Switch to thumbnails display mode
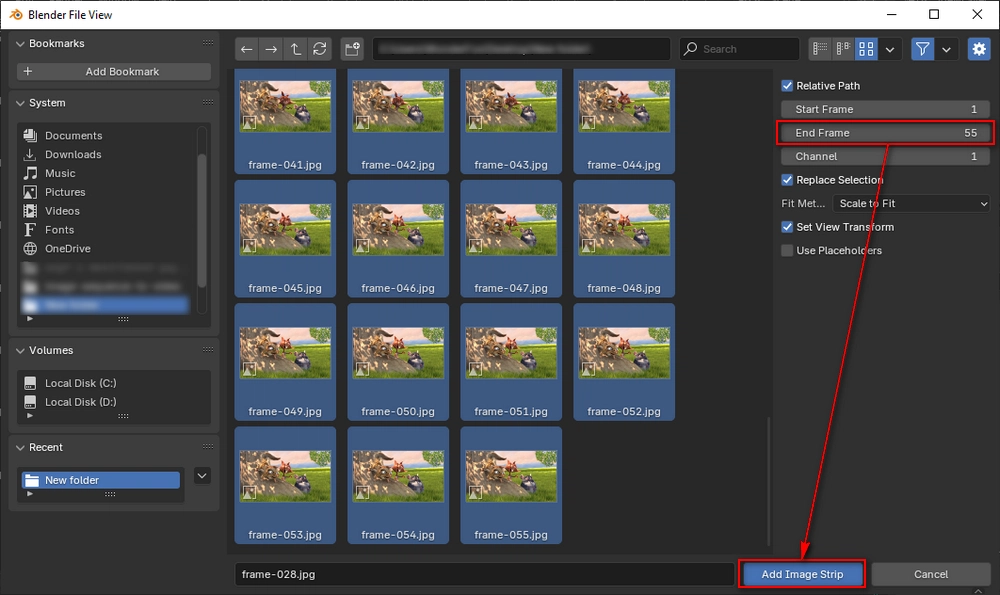The height and width of the screenshot is (595, 1000). 866,48
